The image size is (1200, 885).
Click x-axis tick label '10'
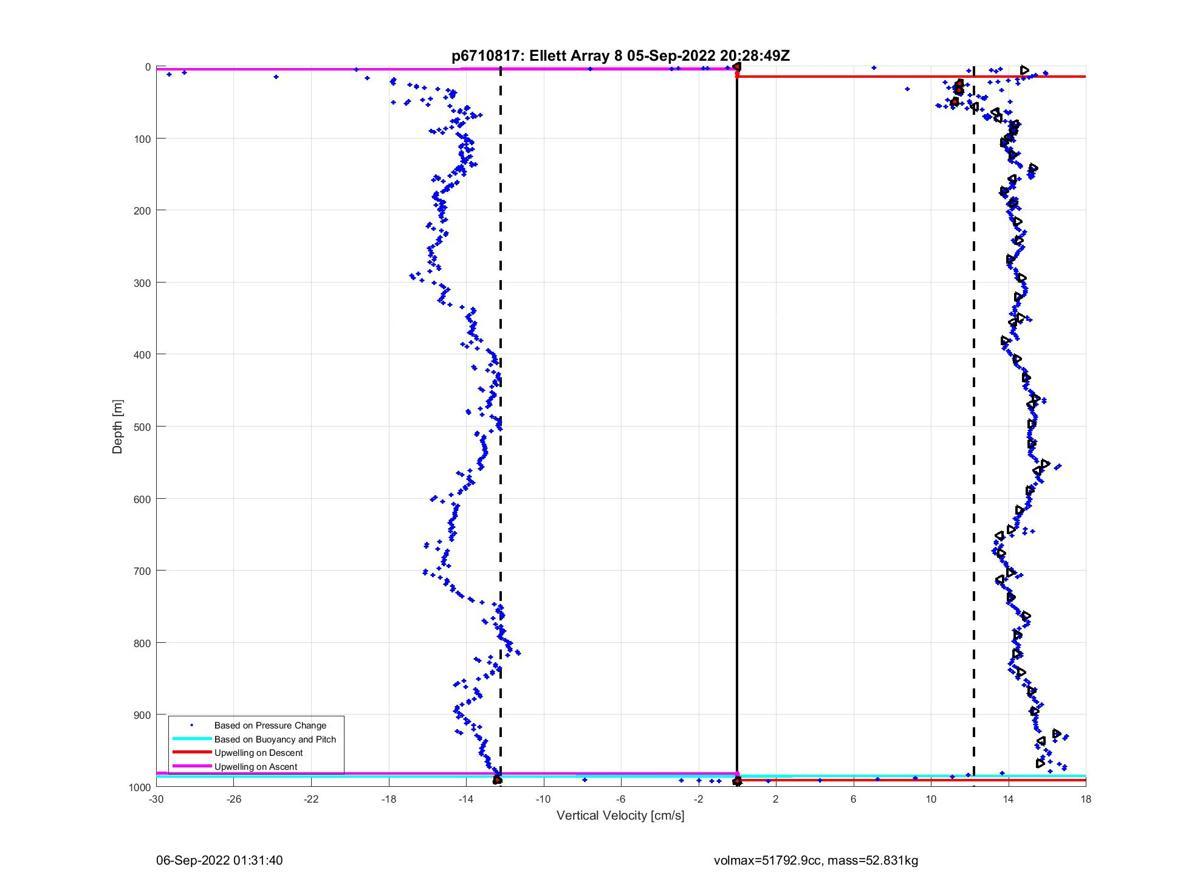tap(931, 799)
